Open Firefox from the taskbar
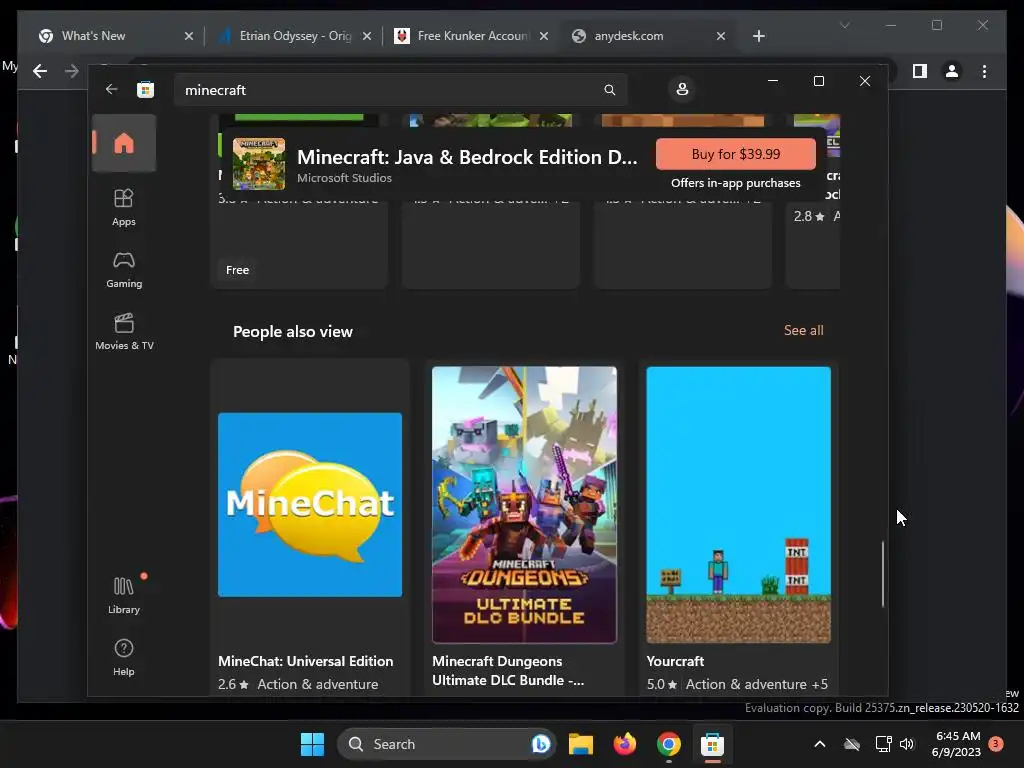The image size is (1024, 768). pos(625,744)
